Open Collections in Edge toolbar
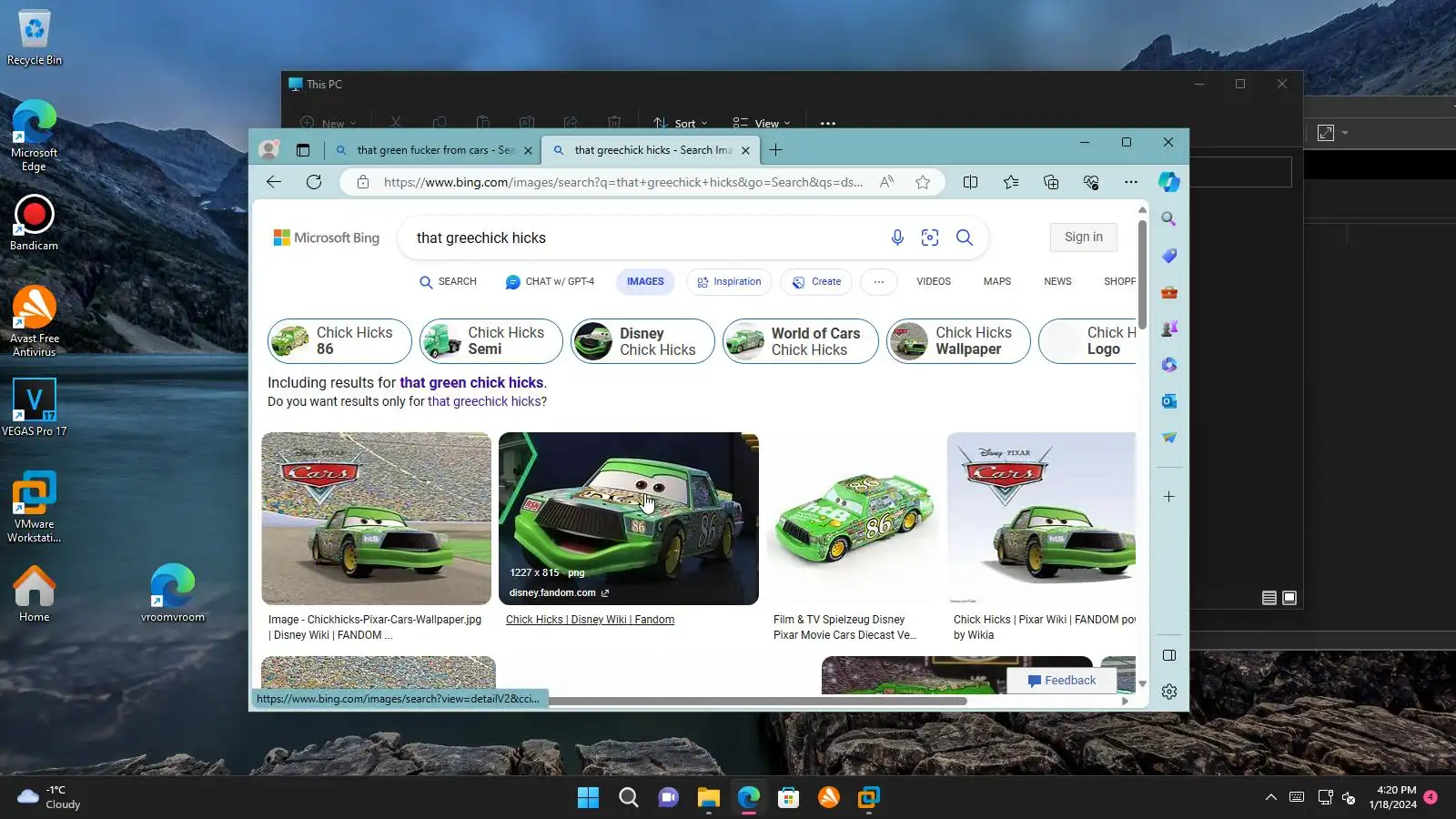1456x819 pixels. [x=1051, y=182]
